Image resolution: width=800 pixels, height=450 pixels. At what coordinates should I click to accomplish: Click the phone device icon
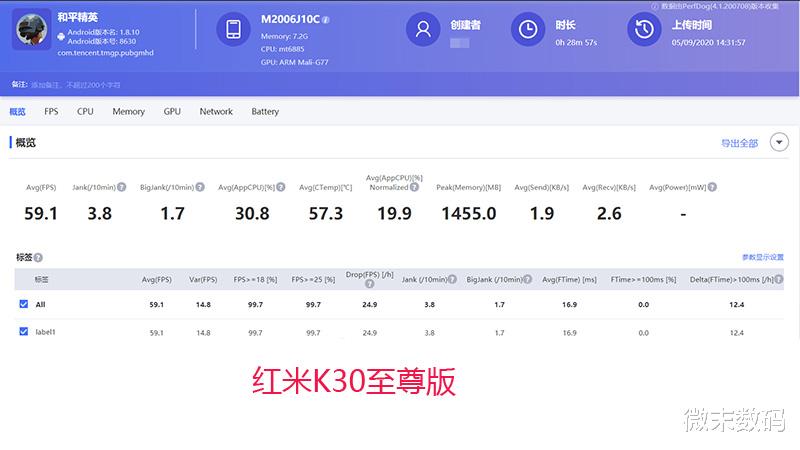pos(233,29)
